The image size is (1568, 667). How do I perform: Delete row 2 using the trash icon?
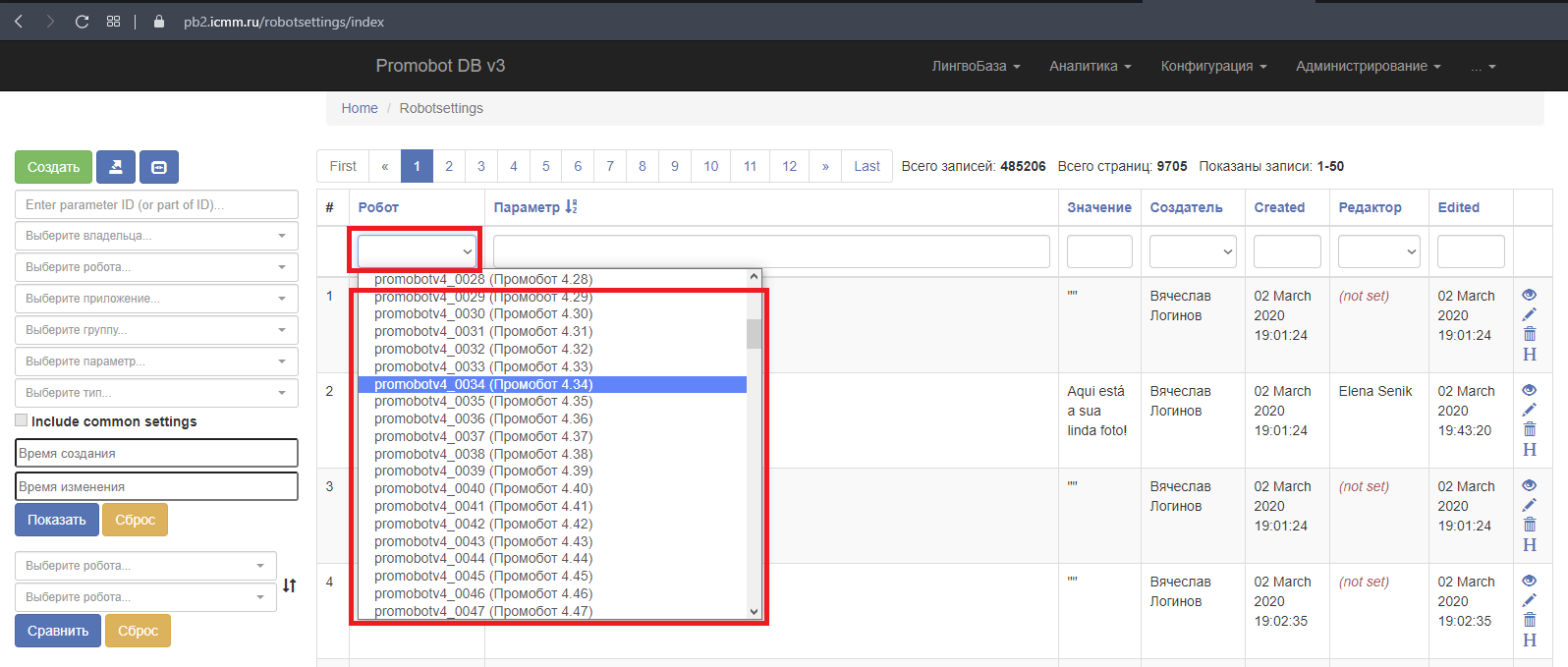click(x=1529, y=429)
